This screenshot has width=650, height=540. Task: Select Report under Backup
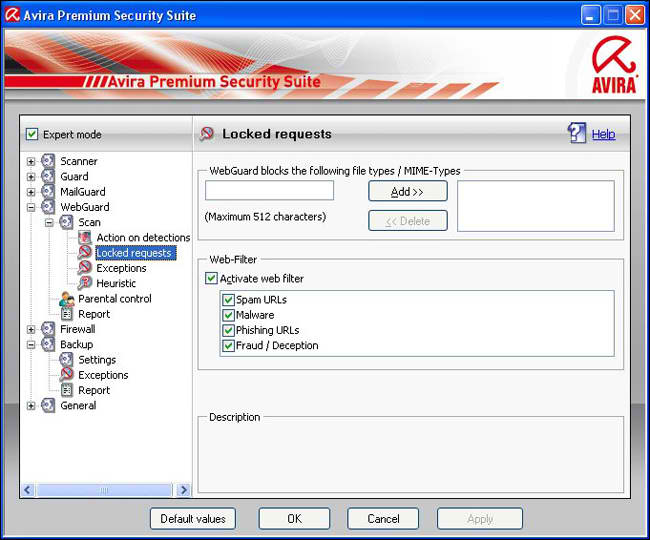94,390
